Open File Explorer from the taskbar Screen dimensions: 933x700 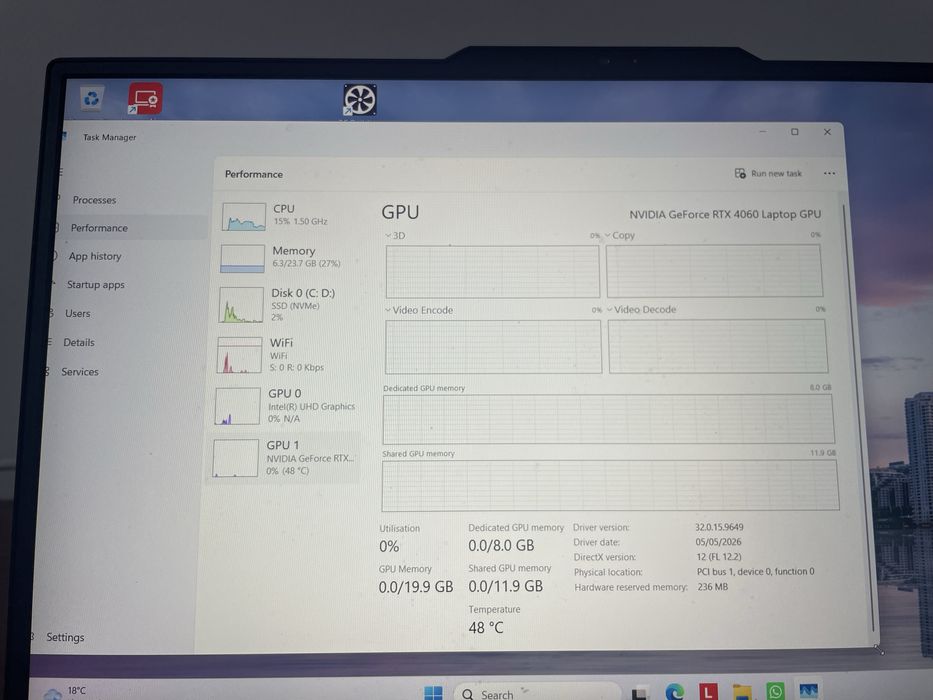click(742, 692)
